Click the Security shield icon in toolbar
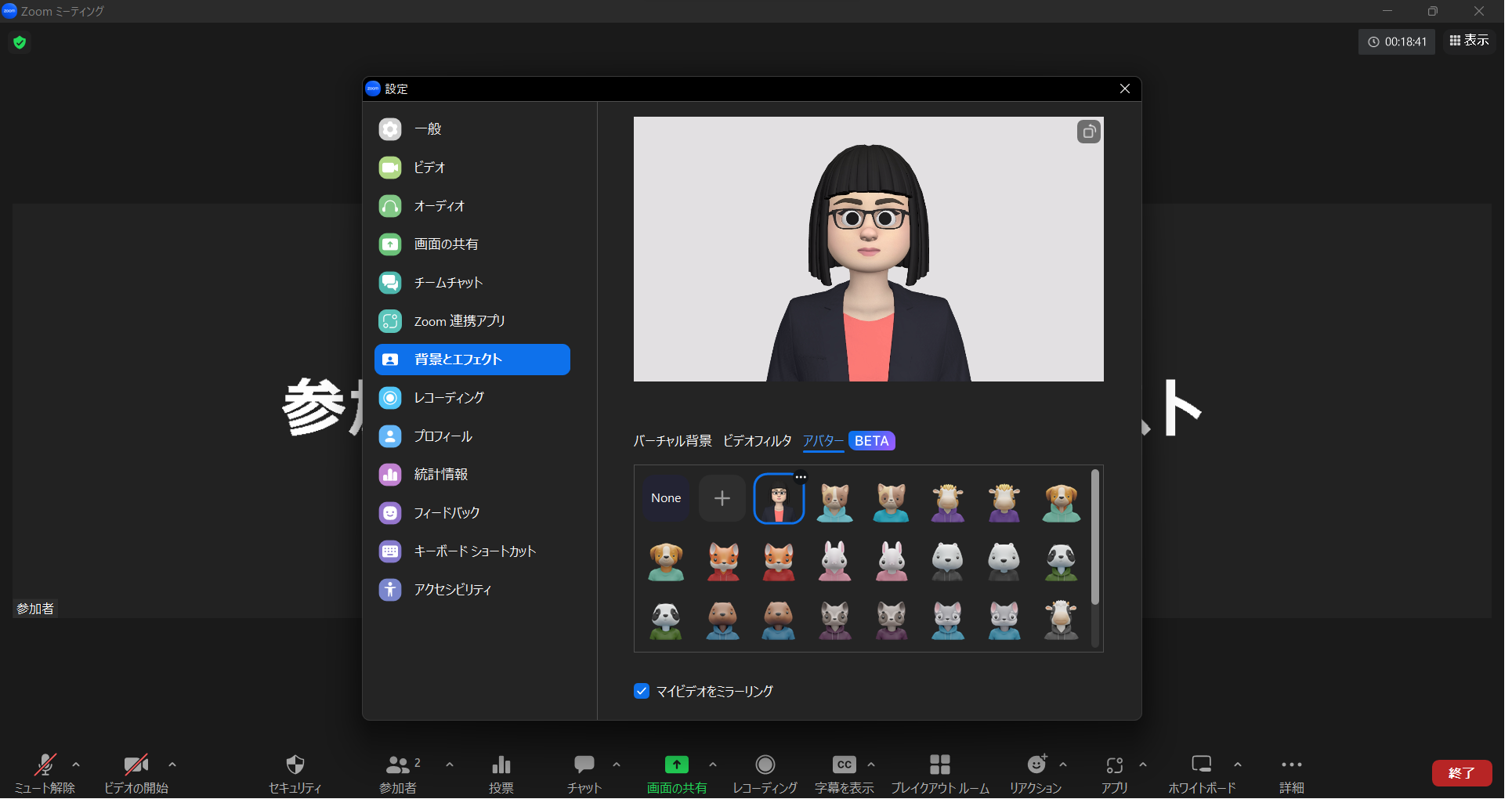1512x799 pixels. (295, 765)
